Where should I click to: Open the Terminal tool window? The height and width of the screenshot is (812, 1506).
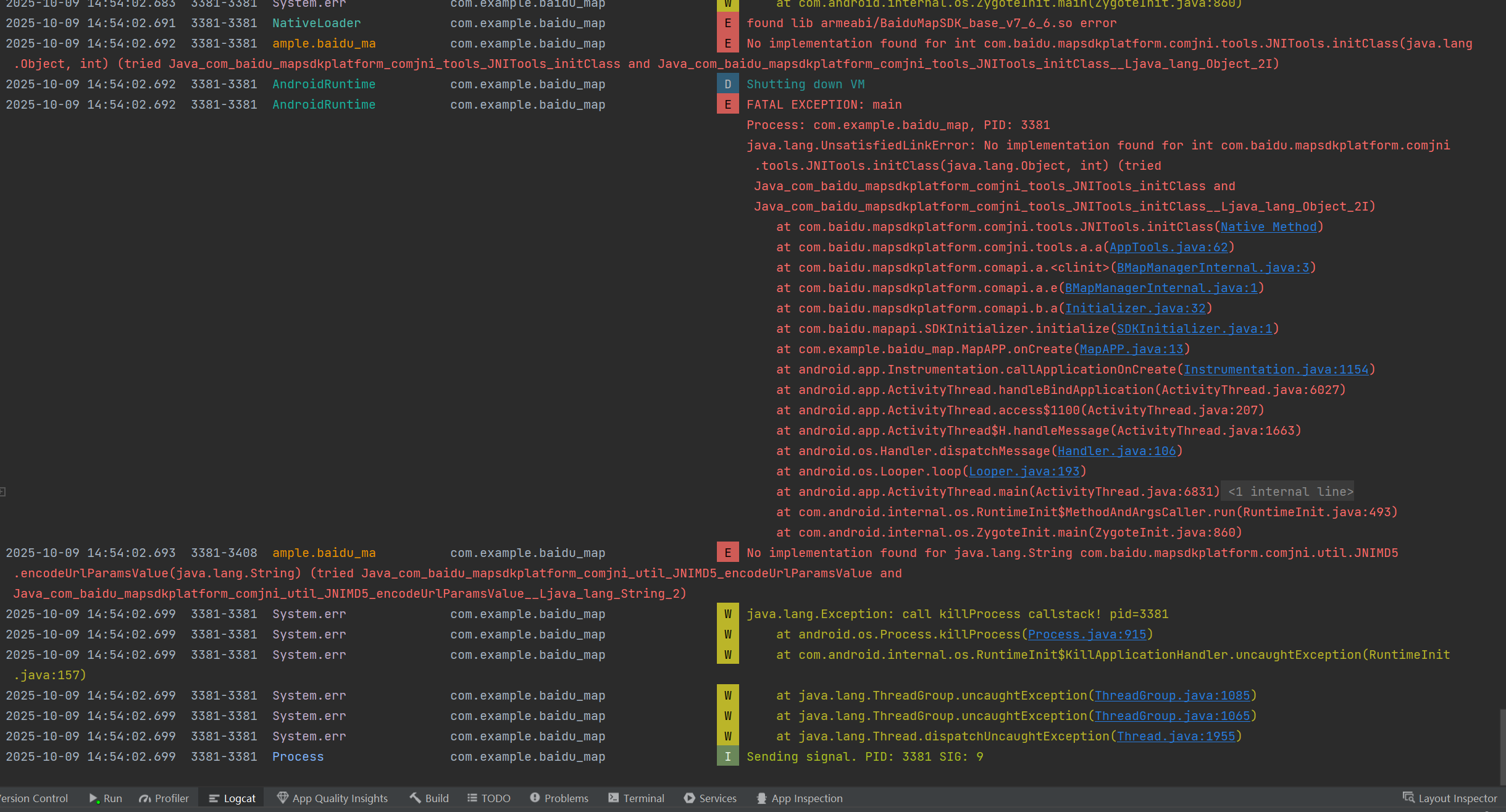[636, 798]
